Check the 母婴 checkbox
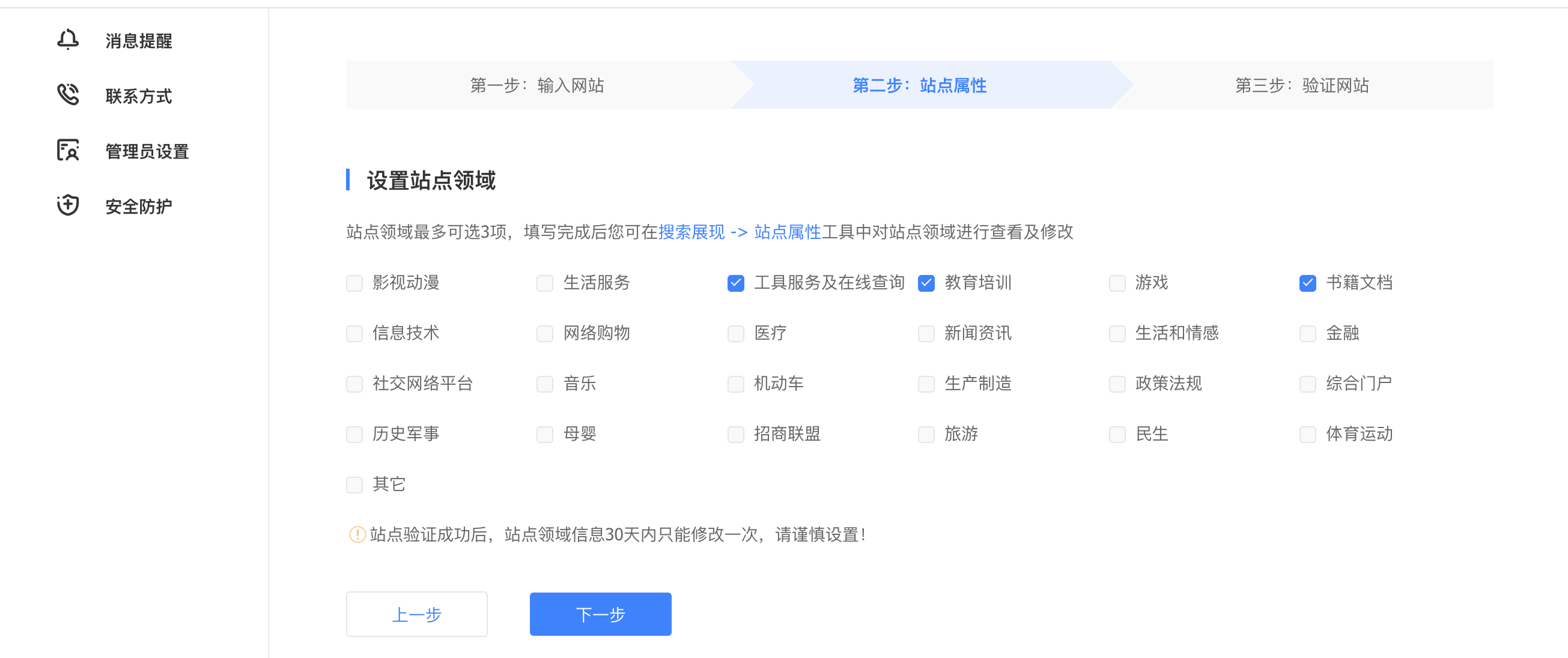 [545, 435]
